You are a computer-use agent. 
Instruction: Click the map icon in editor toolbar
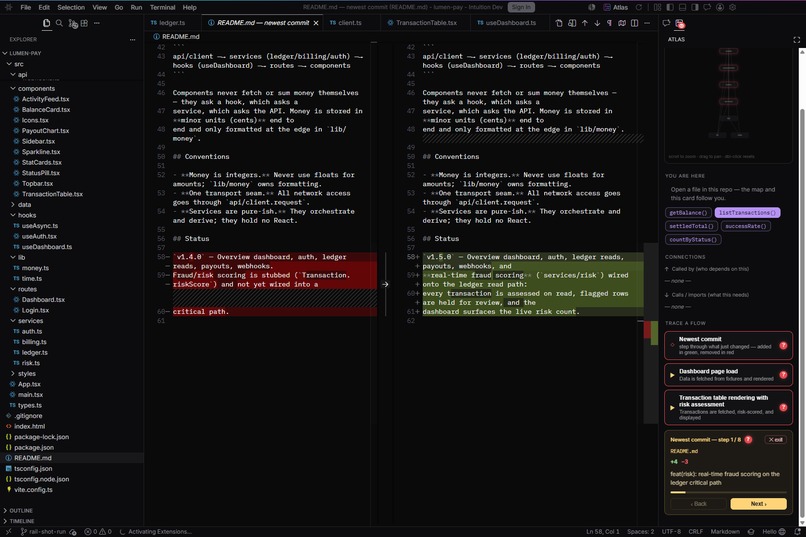pos(622,23)
